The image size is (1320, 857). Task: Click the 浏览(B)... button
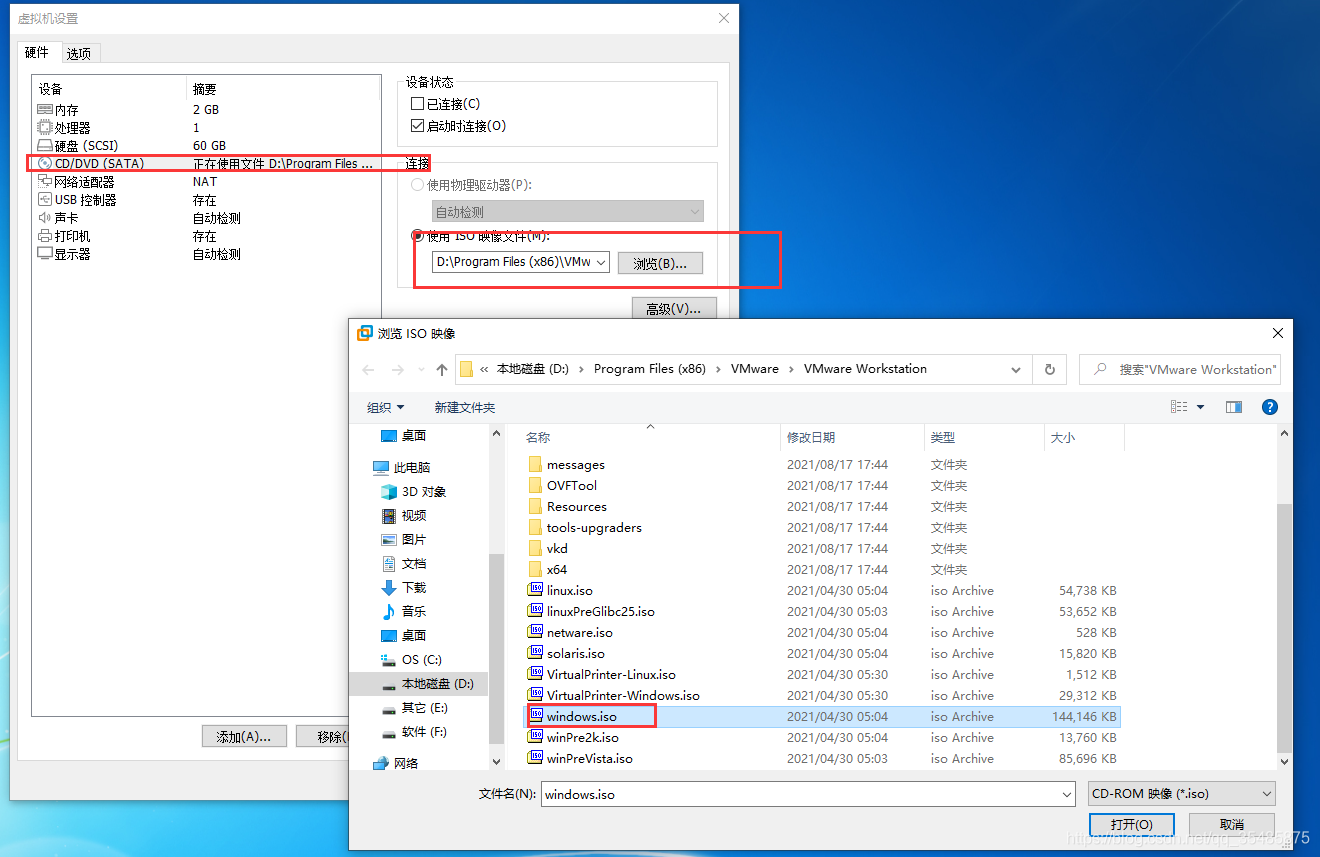point(660,263)
